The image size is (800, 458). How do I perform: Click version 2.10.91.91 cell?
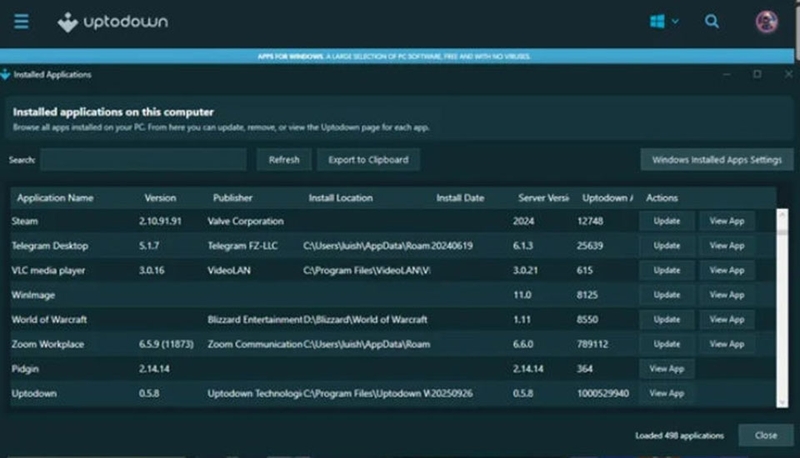160,221
